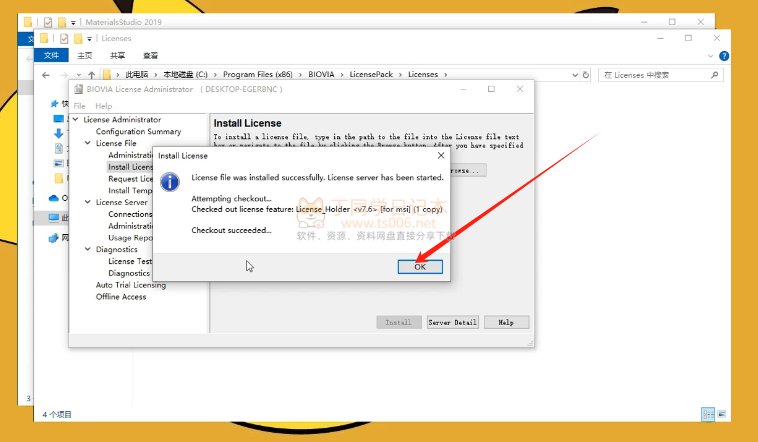Collapse the License Administrator root node
The image size is (758, 442).
click(76, 119)
